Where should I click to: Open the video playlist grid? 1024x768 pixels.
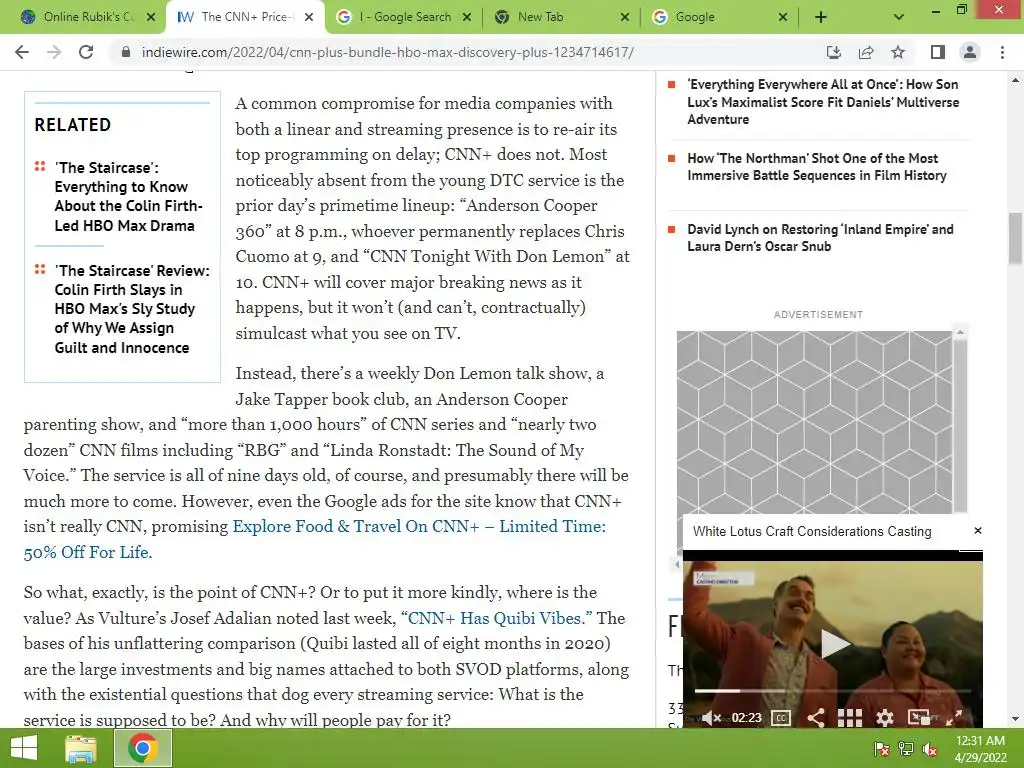tap(850, 718)
